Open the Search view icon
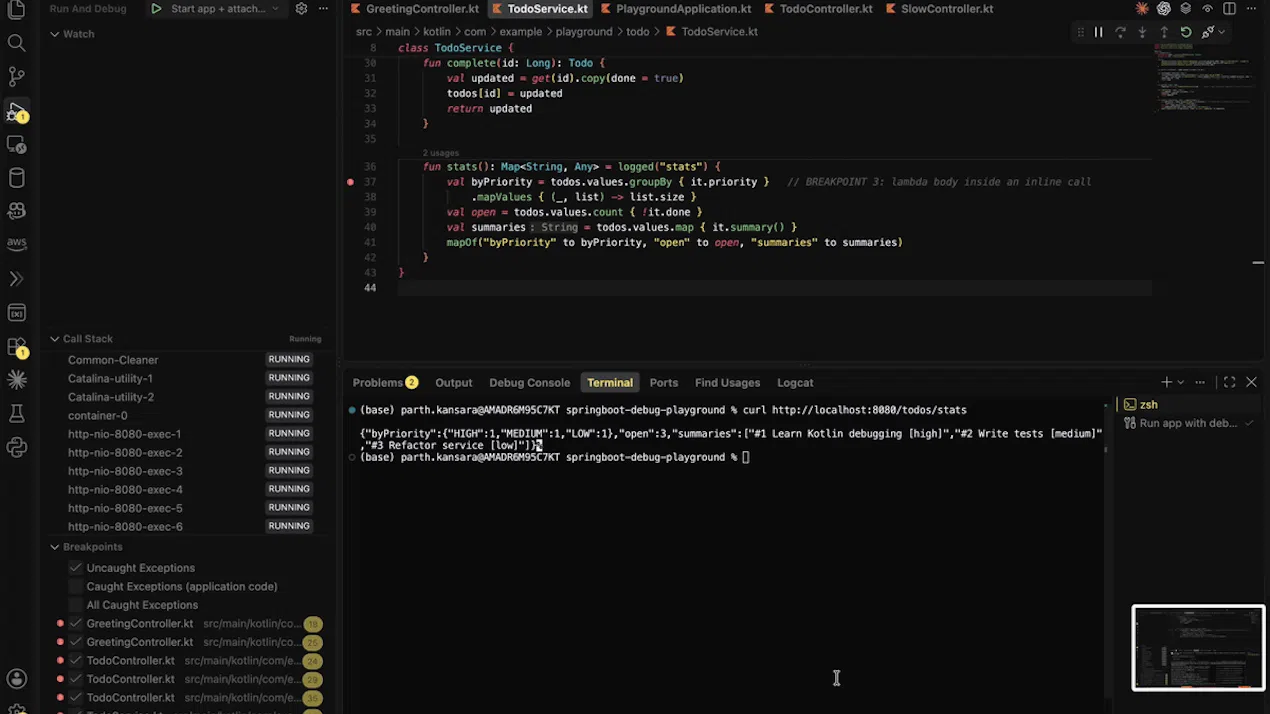Screen dimensions: 1270x714 click(16, 43)
